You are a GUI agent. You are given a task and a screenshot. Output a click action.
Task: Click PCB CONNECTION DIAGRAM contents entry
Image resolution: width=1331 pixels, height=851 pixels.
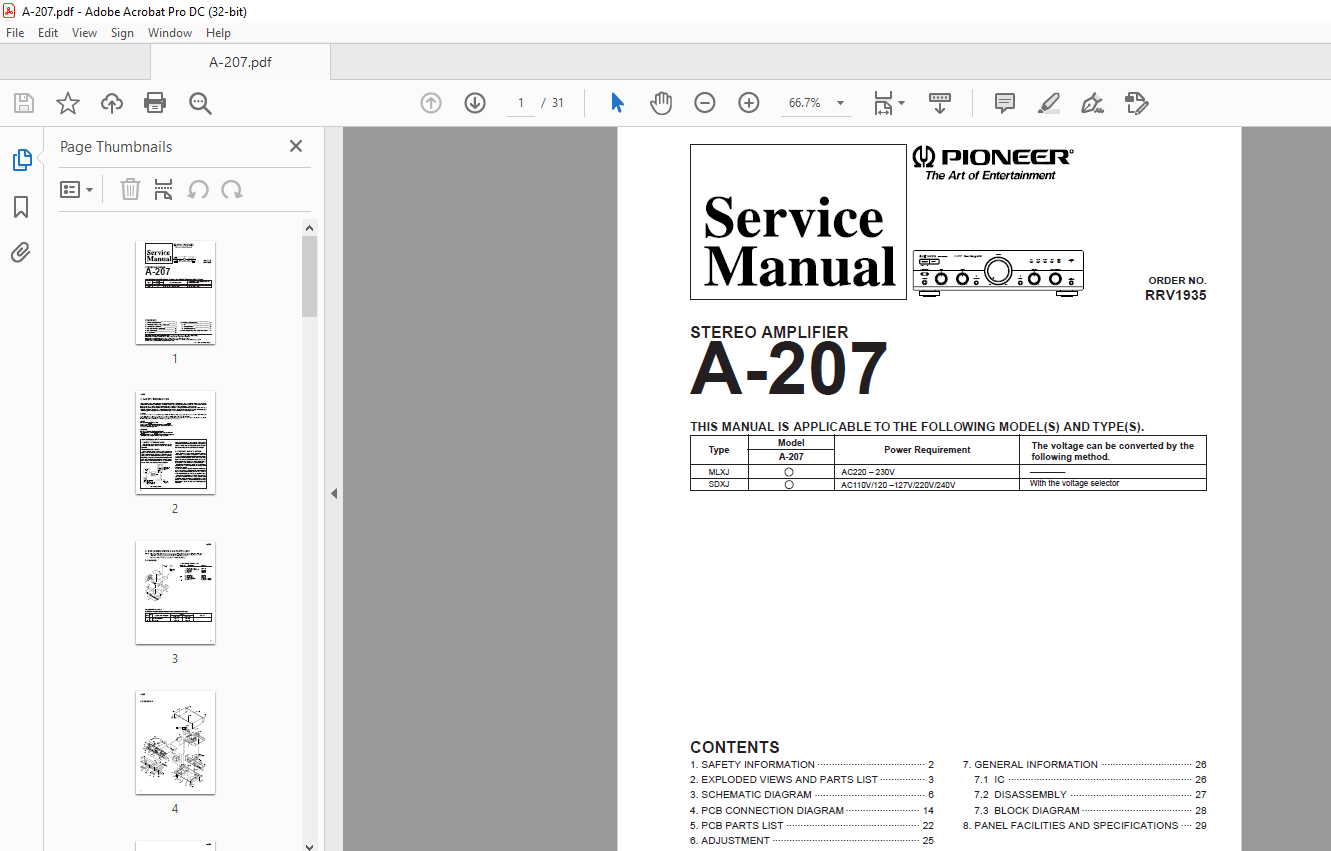(812, 810)
